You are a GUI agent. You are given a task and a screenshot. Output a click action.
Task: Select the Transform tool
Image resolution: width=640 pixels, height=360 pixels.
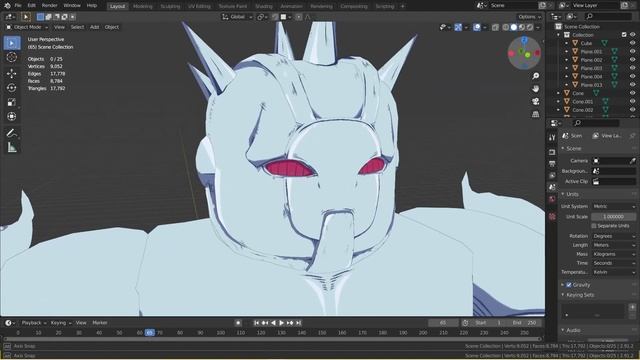click(x=12, y=117)
